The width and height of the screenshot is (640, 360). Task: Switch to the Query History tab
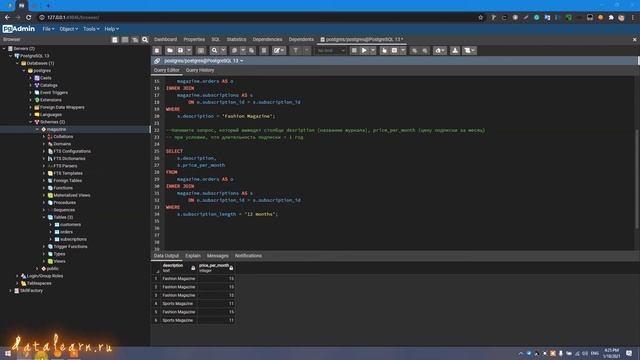pyautogui.click(x=200, y=70)
